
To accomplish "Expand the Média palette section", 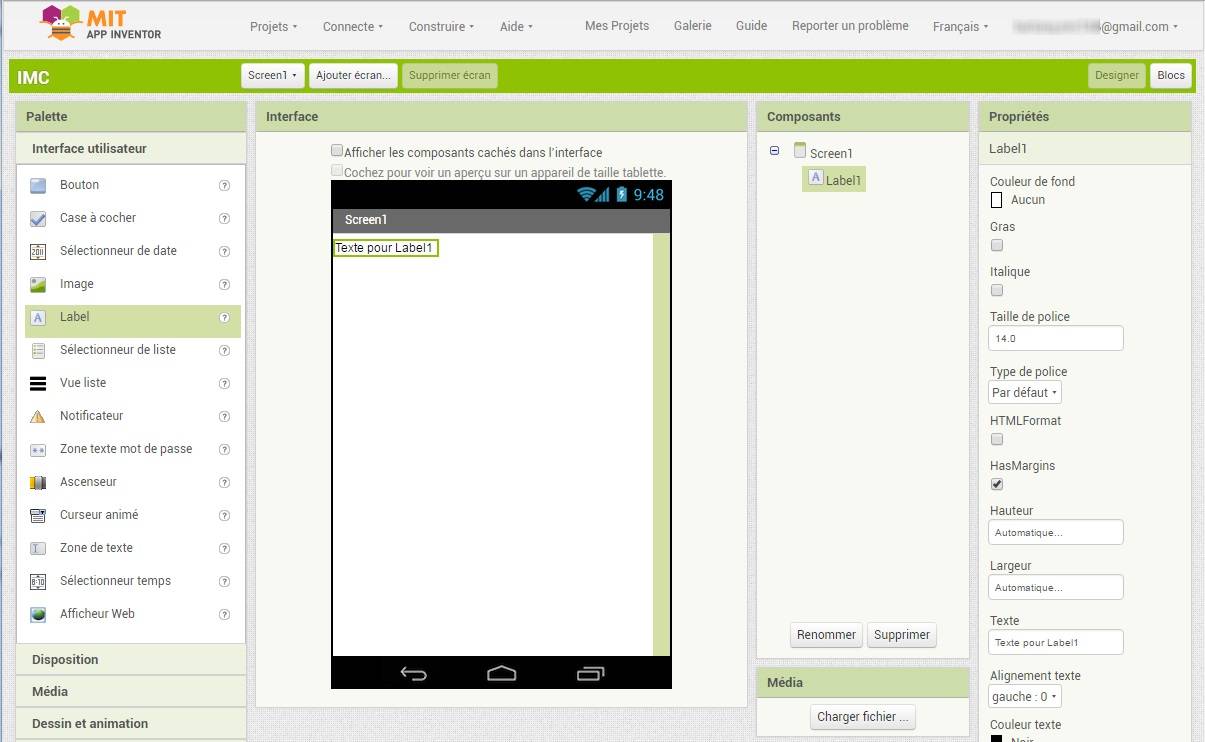I will coord(131,692).
